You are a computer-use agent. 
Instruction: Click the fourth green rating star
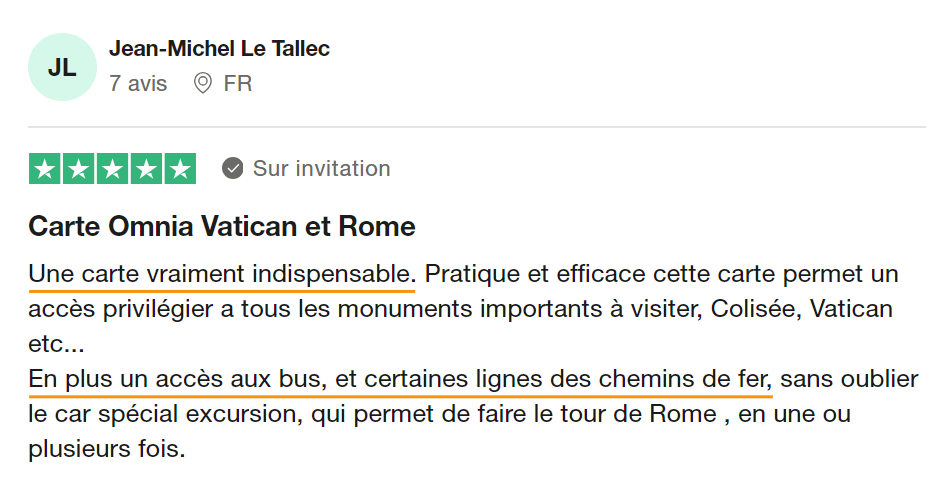[146, 169]
